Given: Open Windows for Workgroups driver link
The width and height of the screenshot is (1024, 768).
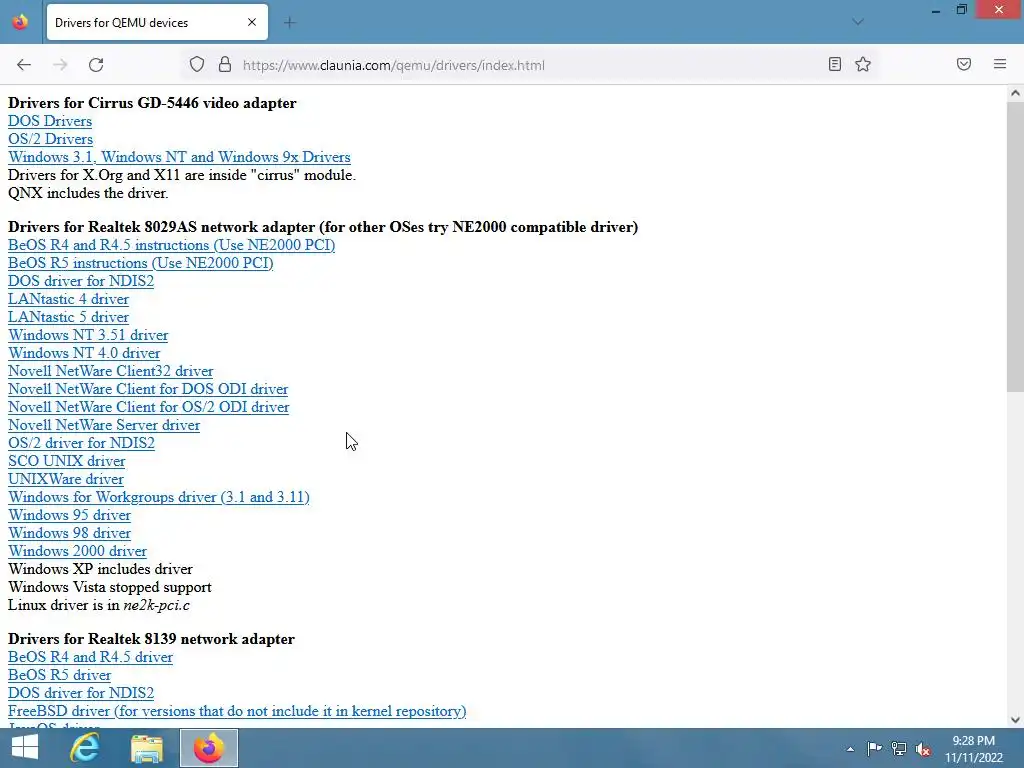Looking at the screenshot, I should pyautogui.click(x=159, y=497).
